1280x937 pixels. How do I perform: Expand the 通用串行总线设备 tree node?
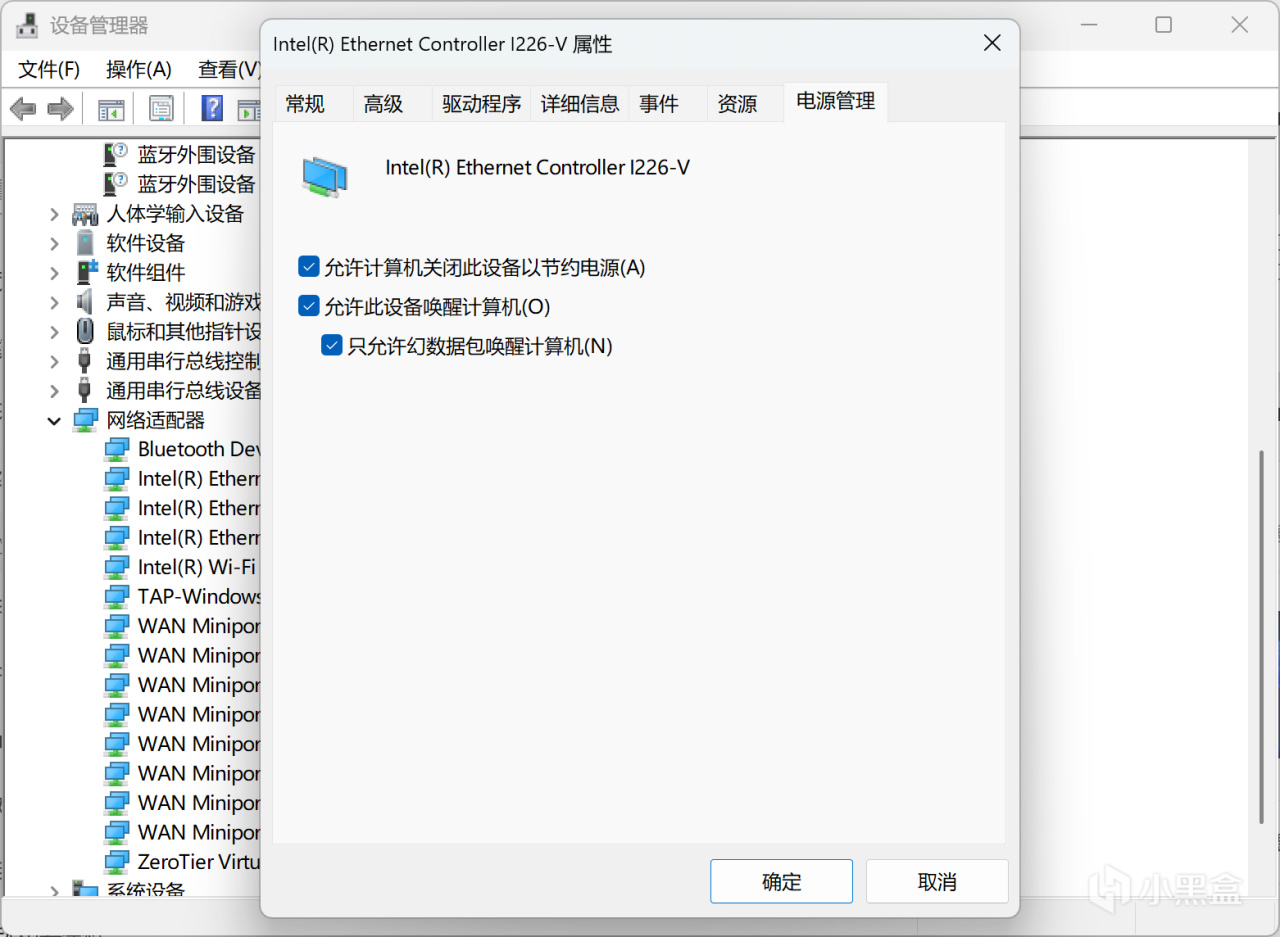tap(55, 390)
